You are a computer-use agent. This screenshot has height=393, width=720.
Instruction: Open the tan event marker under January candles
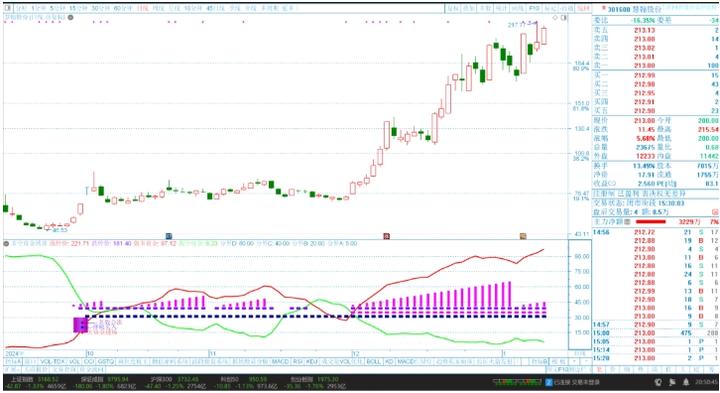(x=523, y=236)
